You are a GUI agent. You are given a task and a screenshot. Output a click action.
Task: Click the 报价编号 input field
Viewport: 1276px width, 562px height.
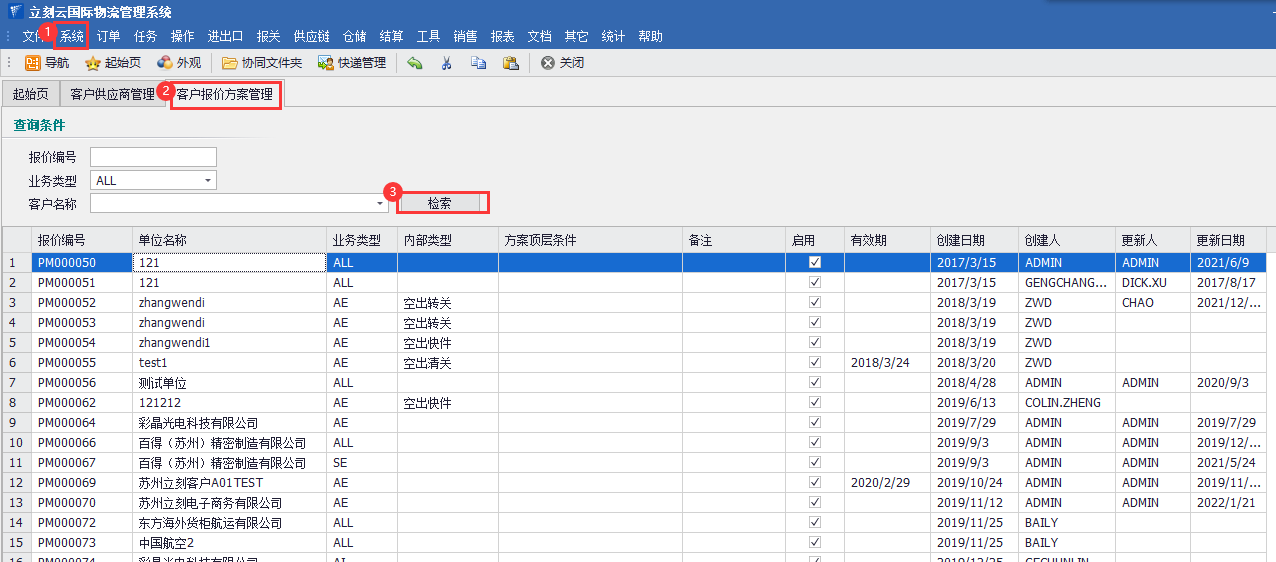pyautogui.click(x=153, y=157)
